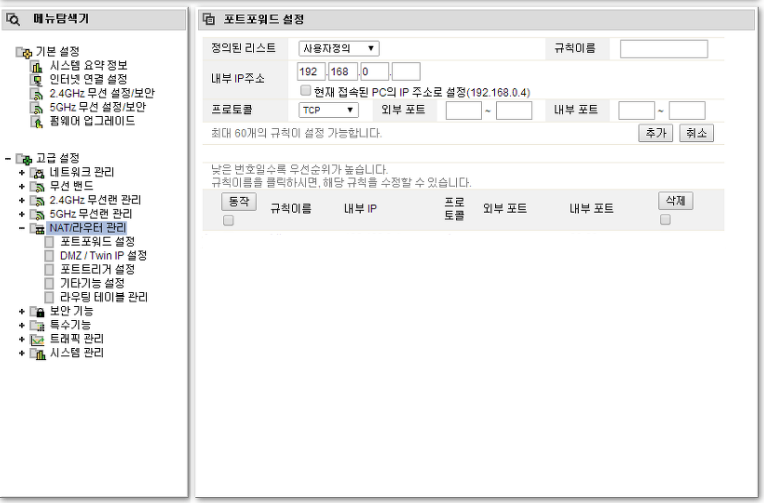Check 현재 접속된 PC의 IP 주소로 설정 box
The width and height of the screenshot is (766, 503).
(x=305, y=90)
